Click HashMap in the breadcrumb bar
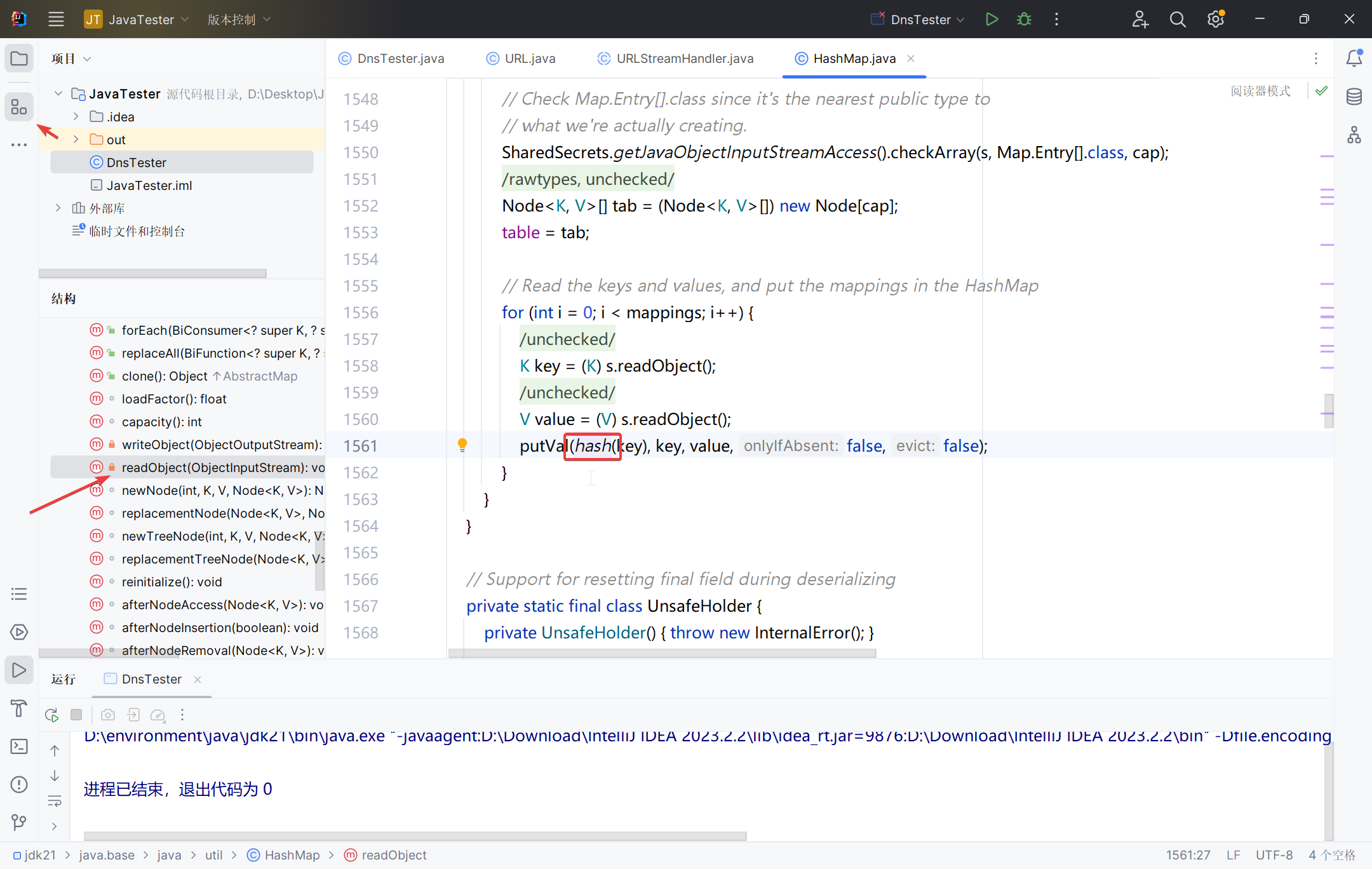This screenshot has width=1372, height=869. (292, 855)
